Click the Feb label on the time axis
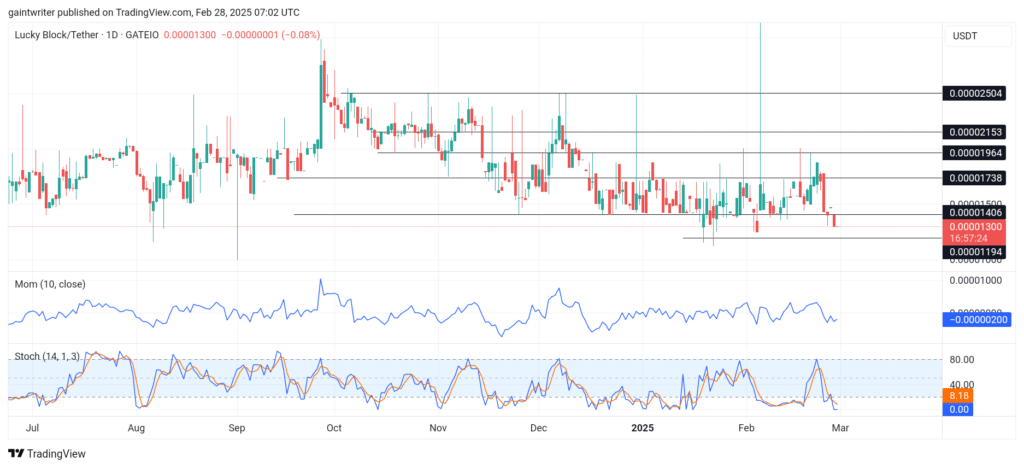The width and height of the screenshot is (1024, 468). (746, 429)
